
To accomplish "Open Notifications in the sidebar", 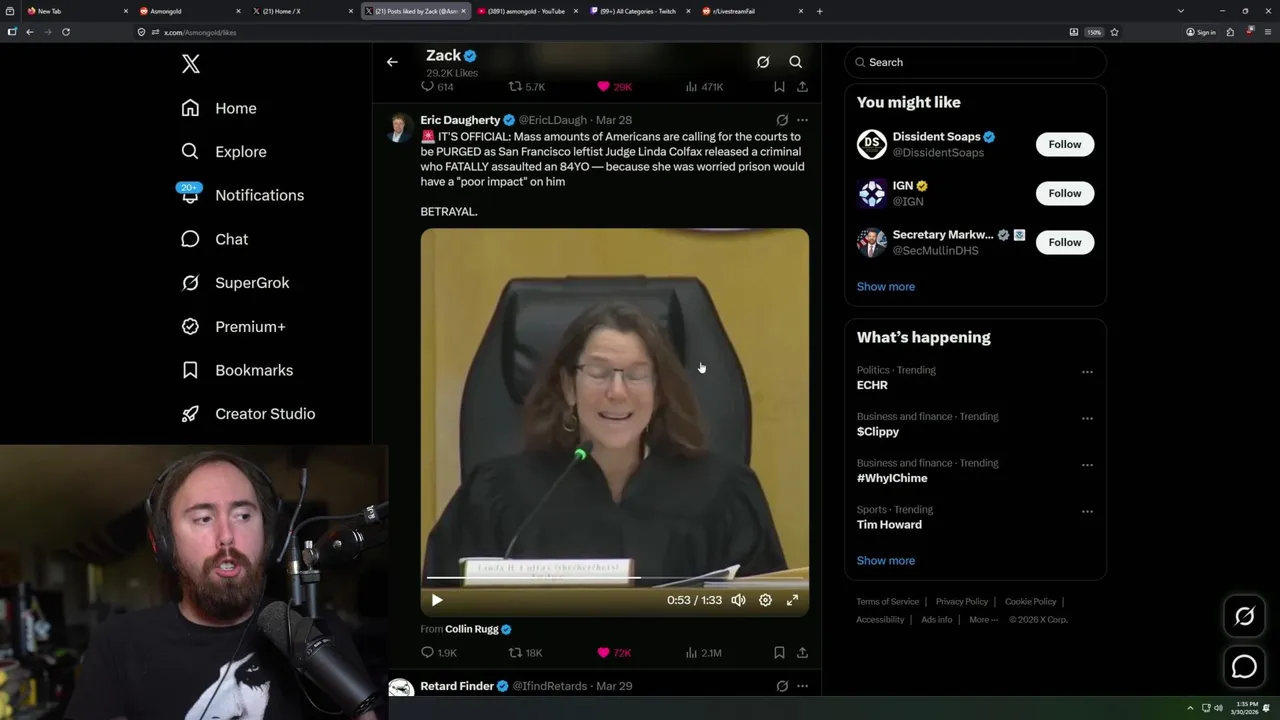I will [x=241, y=195].
